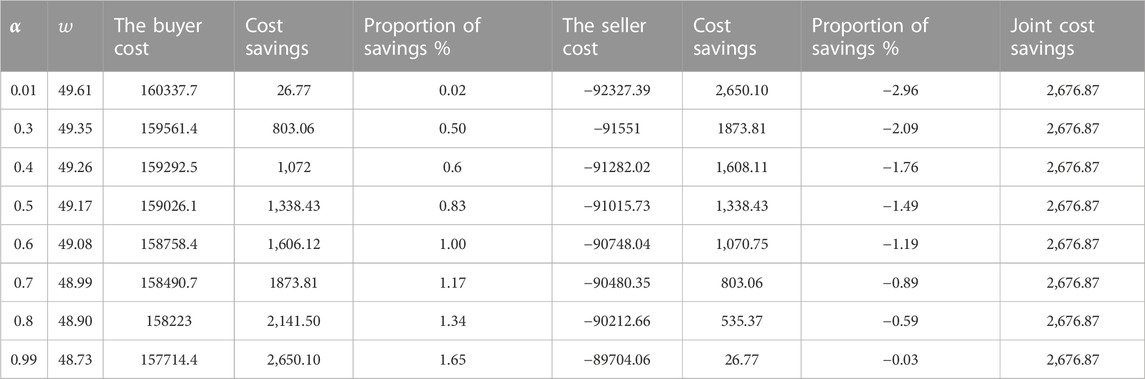The width and height of the screenshot is (1145, 379).
Task: Click the w column header
Action: coord(75,37)
